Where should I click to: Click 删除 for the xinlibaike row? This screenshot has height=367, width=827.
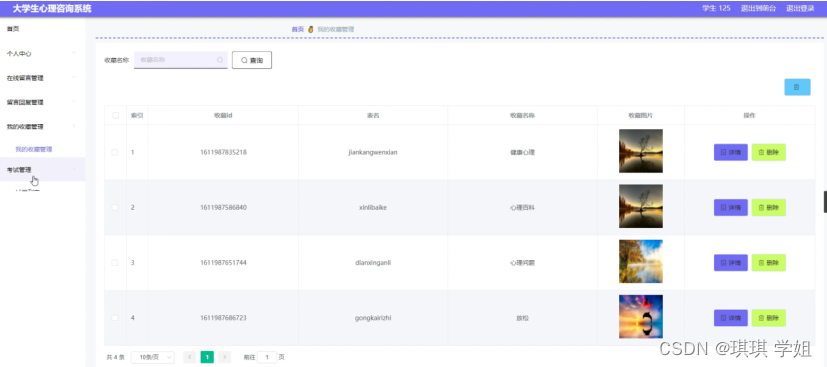(768, 207)
